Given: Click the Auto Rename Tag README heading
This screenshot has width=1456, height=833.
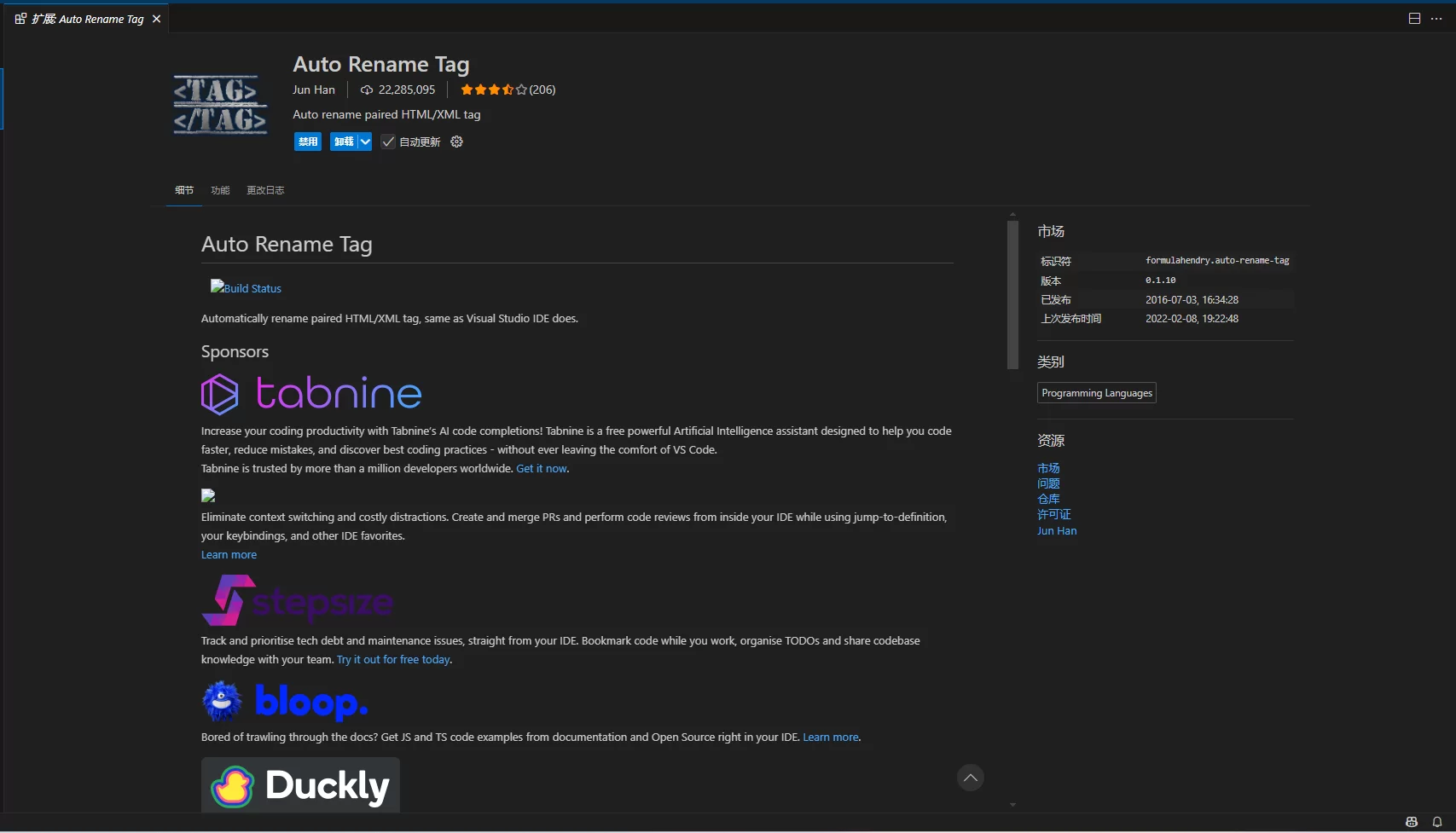Looking at the screenshot, I should point(287,244).
